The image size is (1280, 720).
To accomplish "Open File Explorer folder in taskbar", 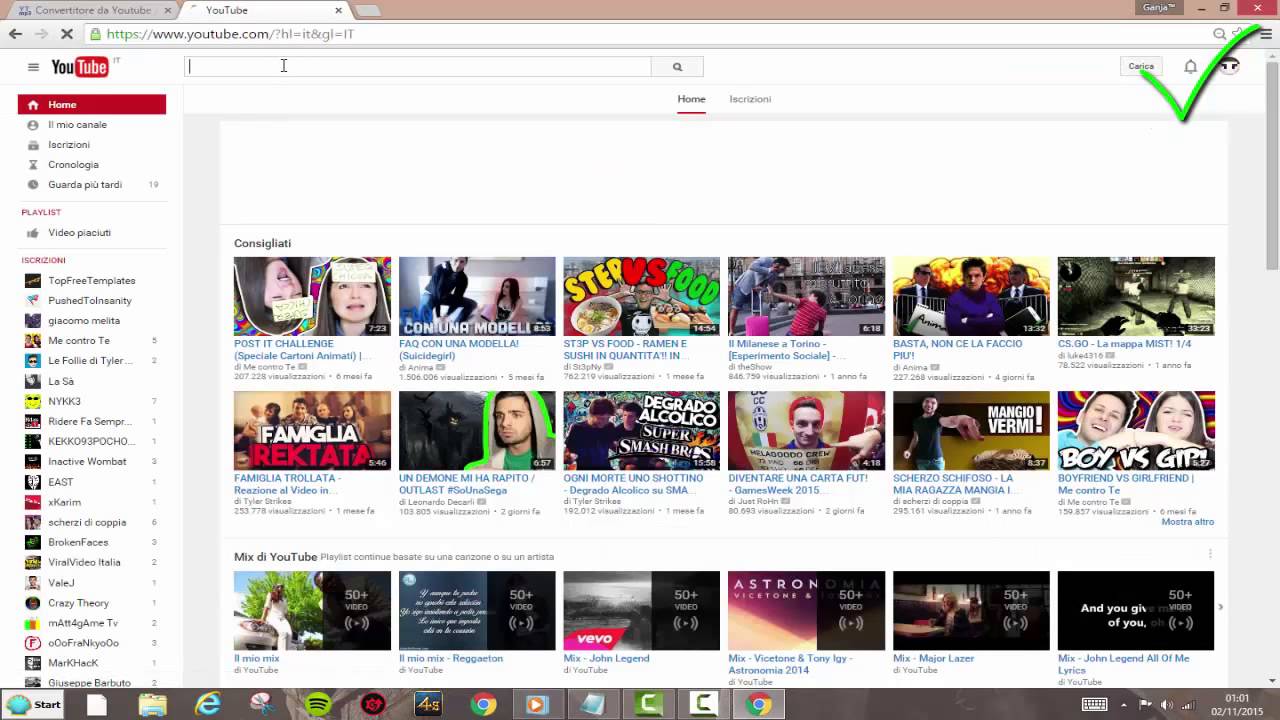I will pos(152,705).
